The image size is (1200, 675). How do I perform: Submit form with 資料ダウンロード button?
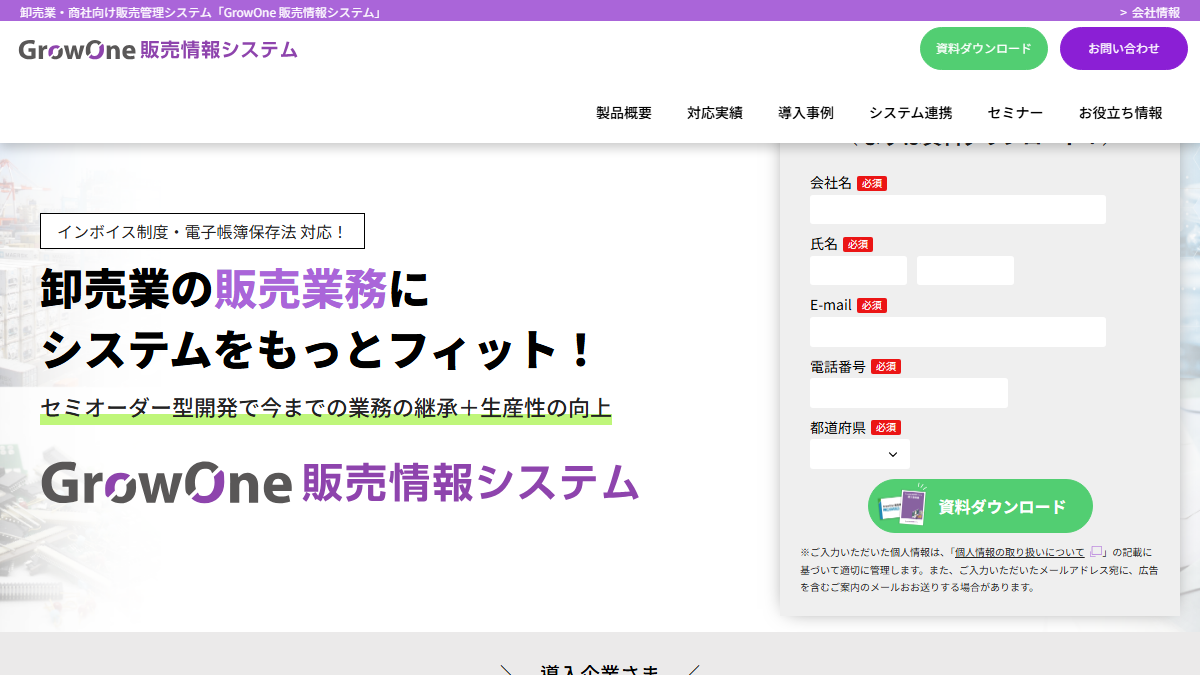coord(980,506)
